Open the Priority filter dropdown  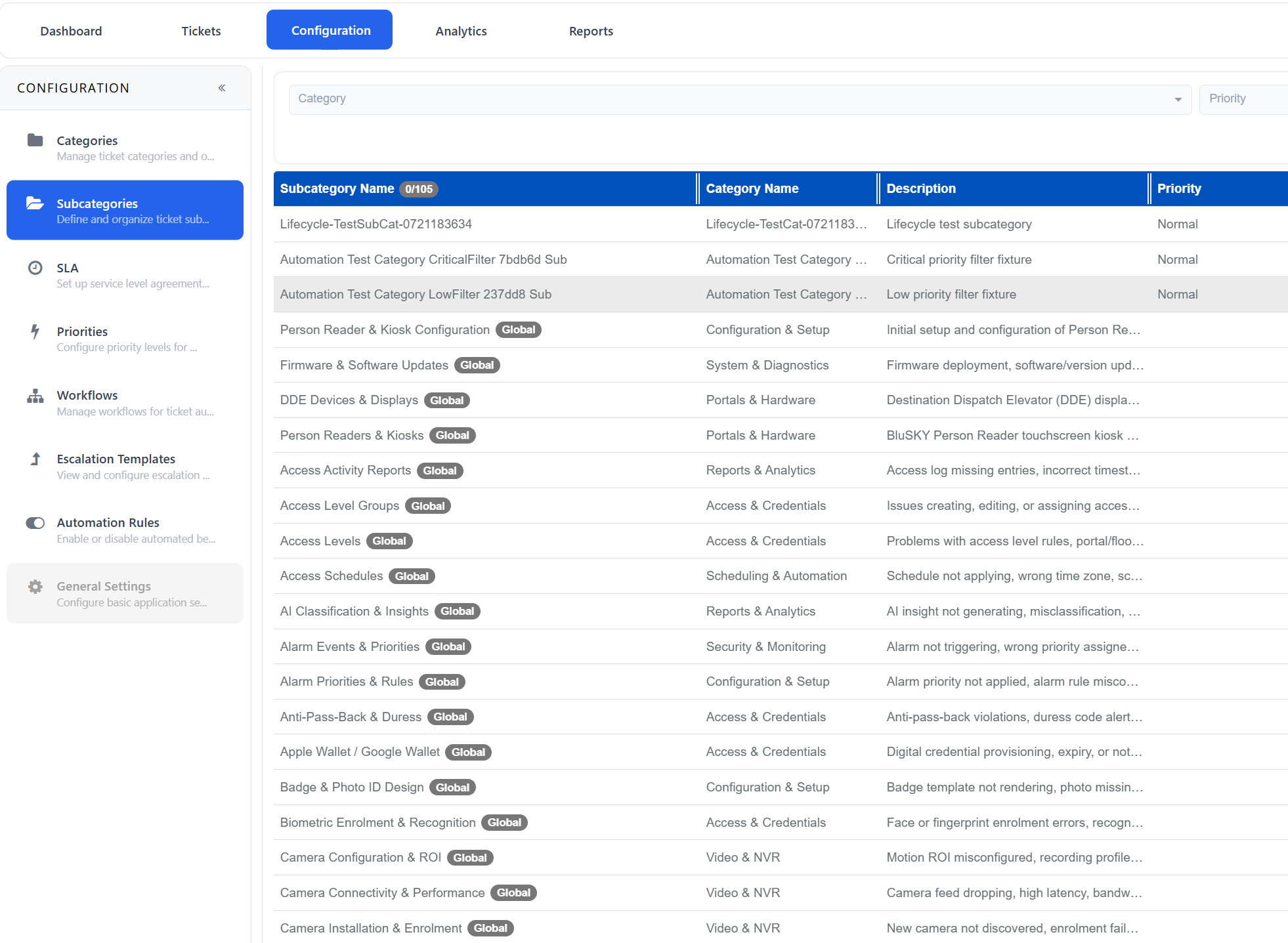[x=1243, y=99]
